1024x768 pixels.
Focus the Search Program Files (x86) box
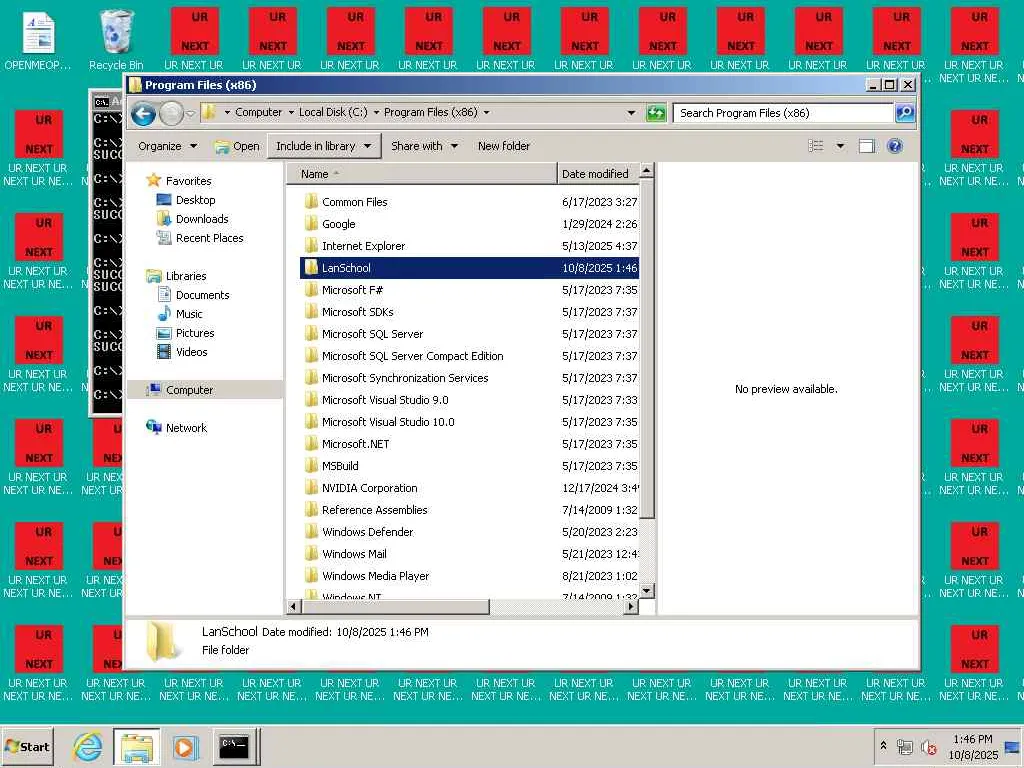pos(783,113)
